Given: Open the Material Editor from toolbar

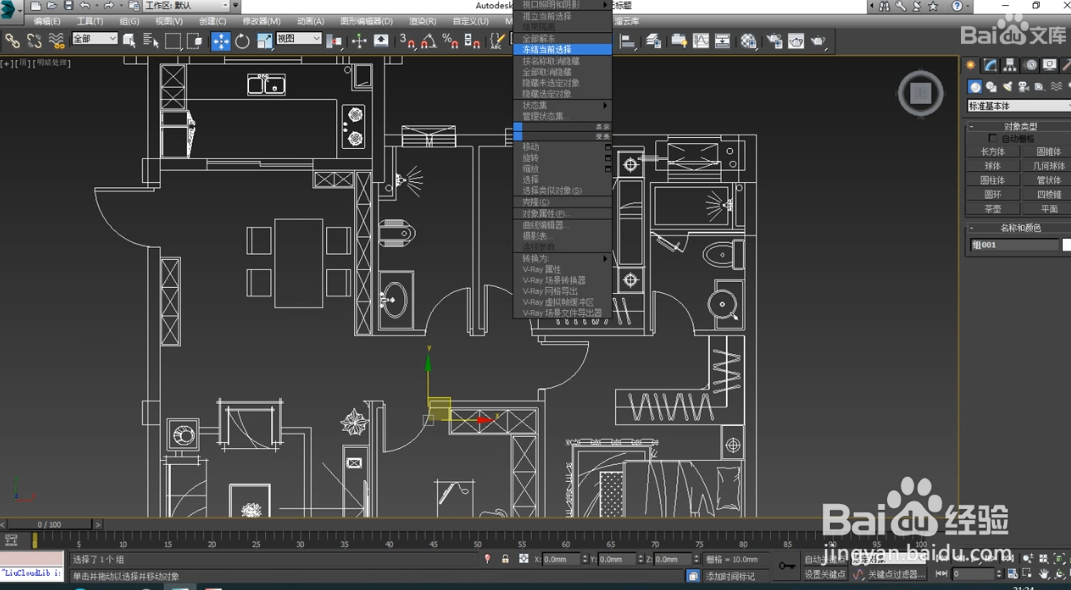Looking at the screenshot, I should pos(749,41).
